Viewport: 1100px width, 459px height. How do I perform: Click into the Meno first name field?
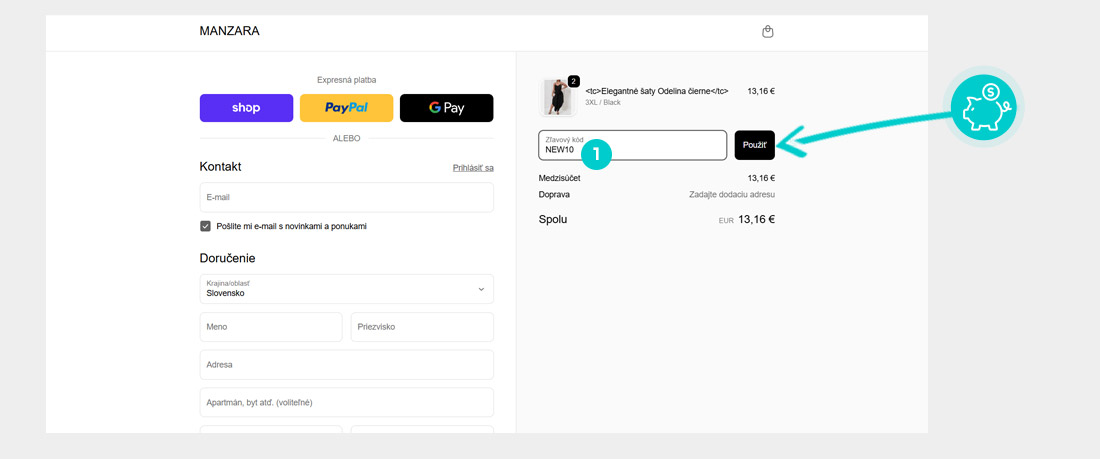[270, 327]
